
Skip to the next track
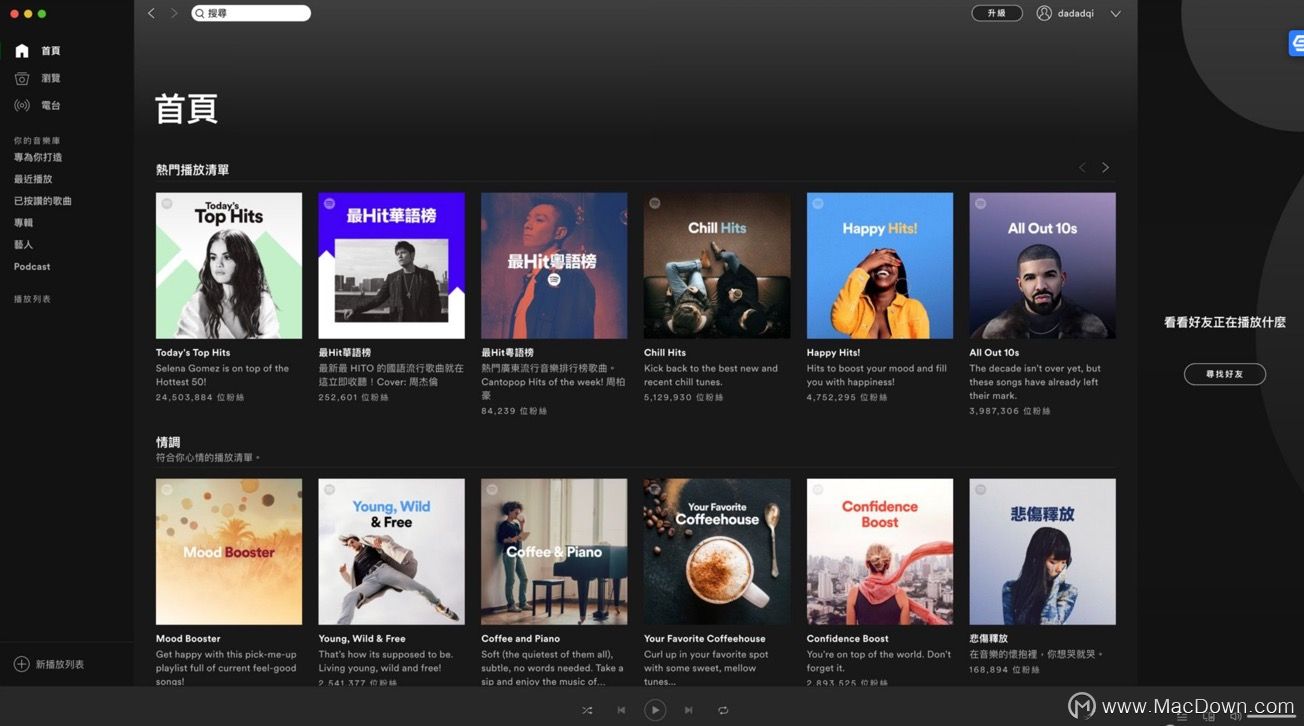[x=688, y=710]
